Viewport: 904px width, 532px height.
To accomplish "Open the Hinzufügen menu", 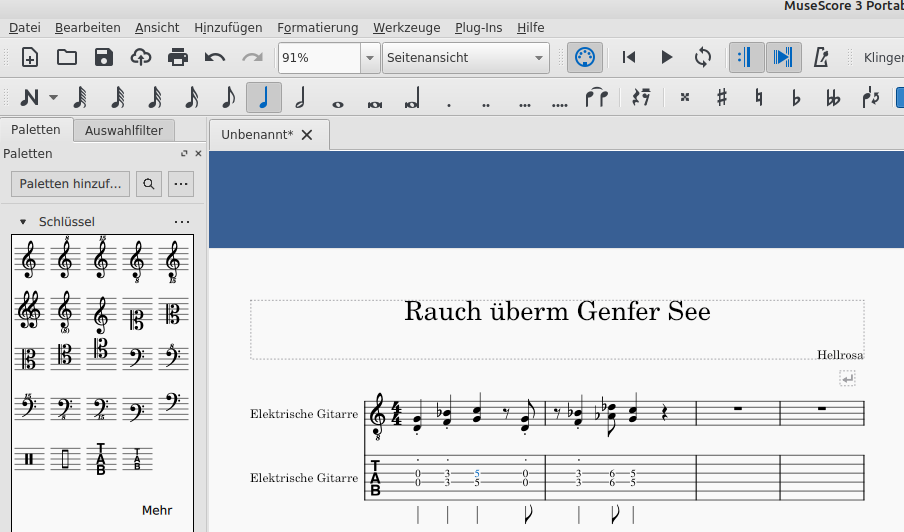I will coord(228,28).
